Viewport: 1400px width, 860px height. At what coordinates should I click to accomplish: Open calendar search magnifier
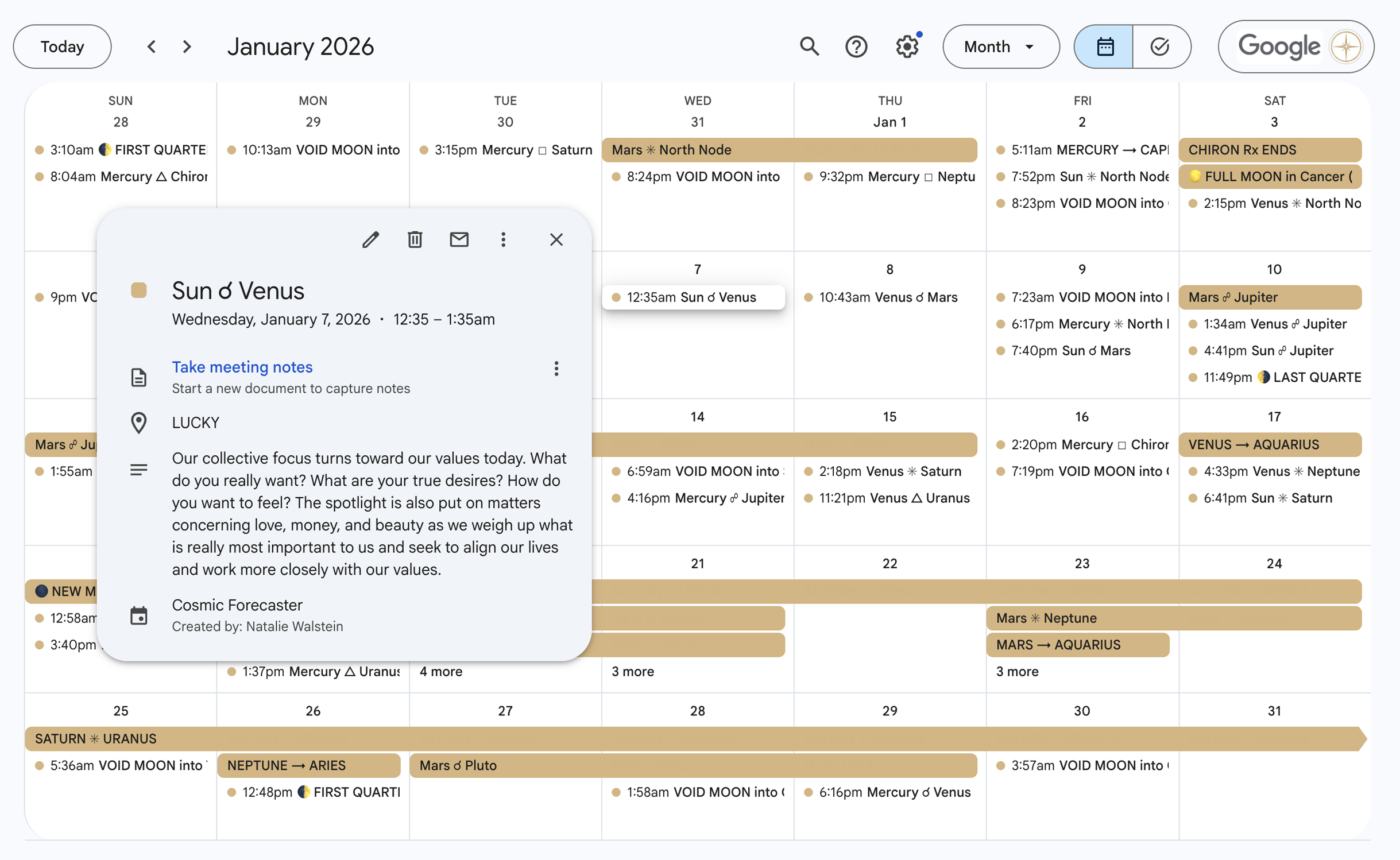click(809, 47)
